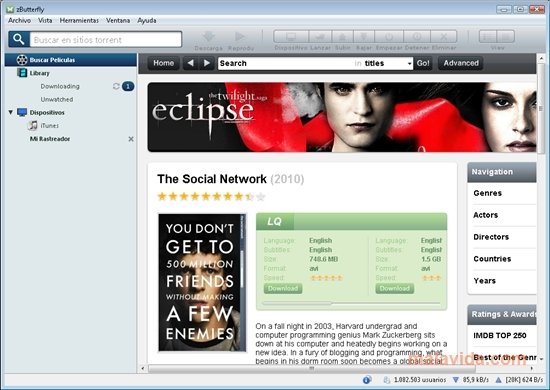Click The Social Network poster

pyautogui.click(x=202, y=282)
